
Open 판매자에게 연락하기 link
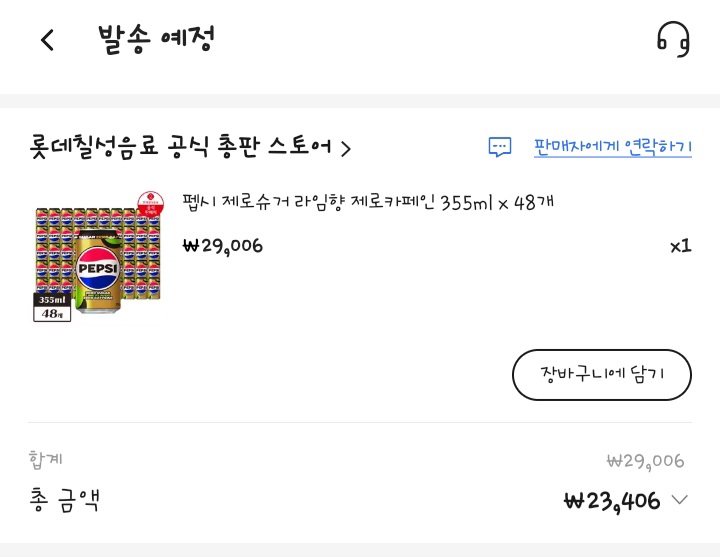[613, 147]
